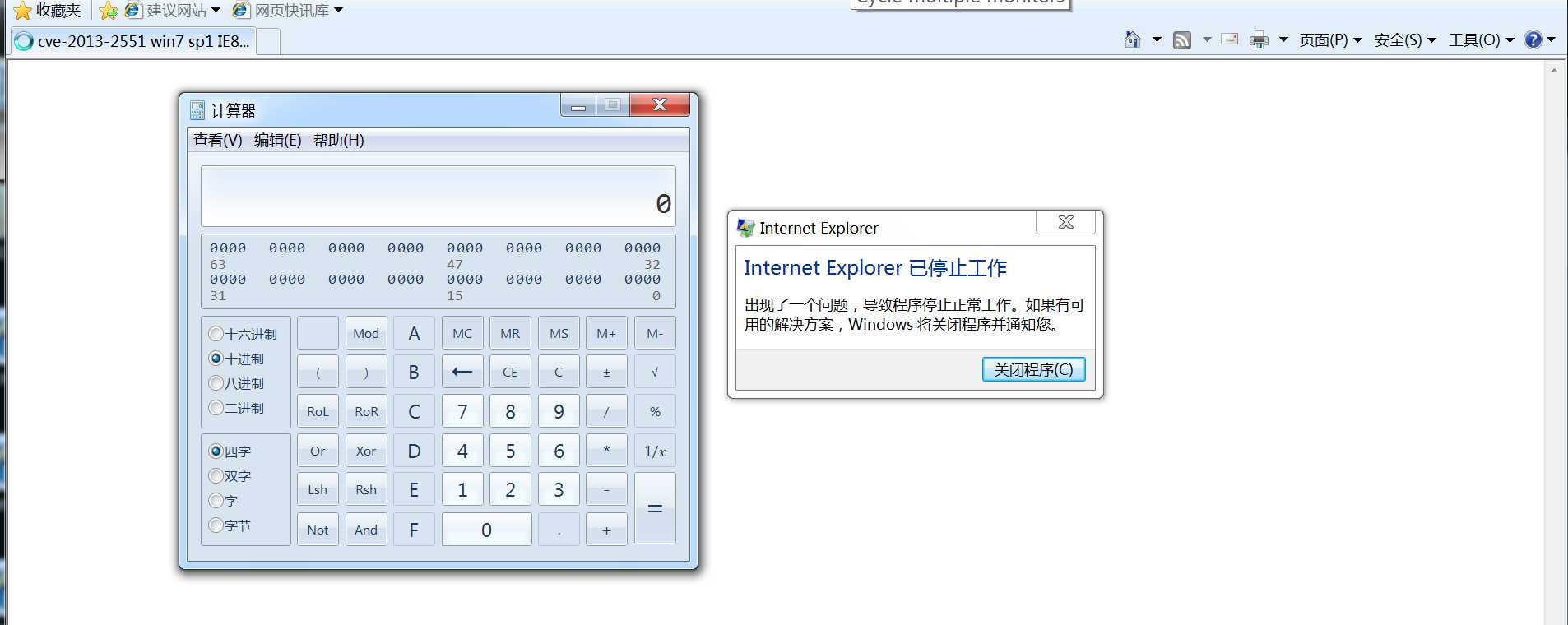Open the calculator 查看(V) menu
This screenshot has height=625, width=1568.
pos(217,140)
